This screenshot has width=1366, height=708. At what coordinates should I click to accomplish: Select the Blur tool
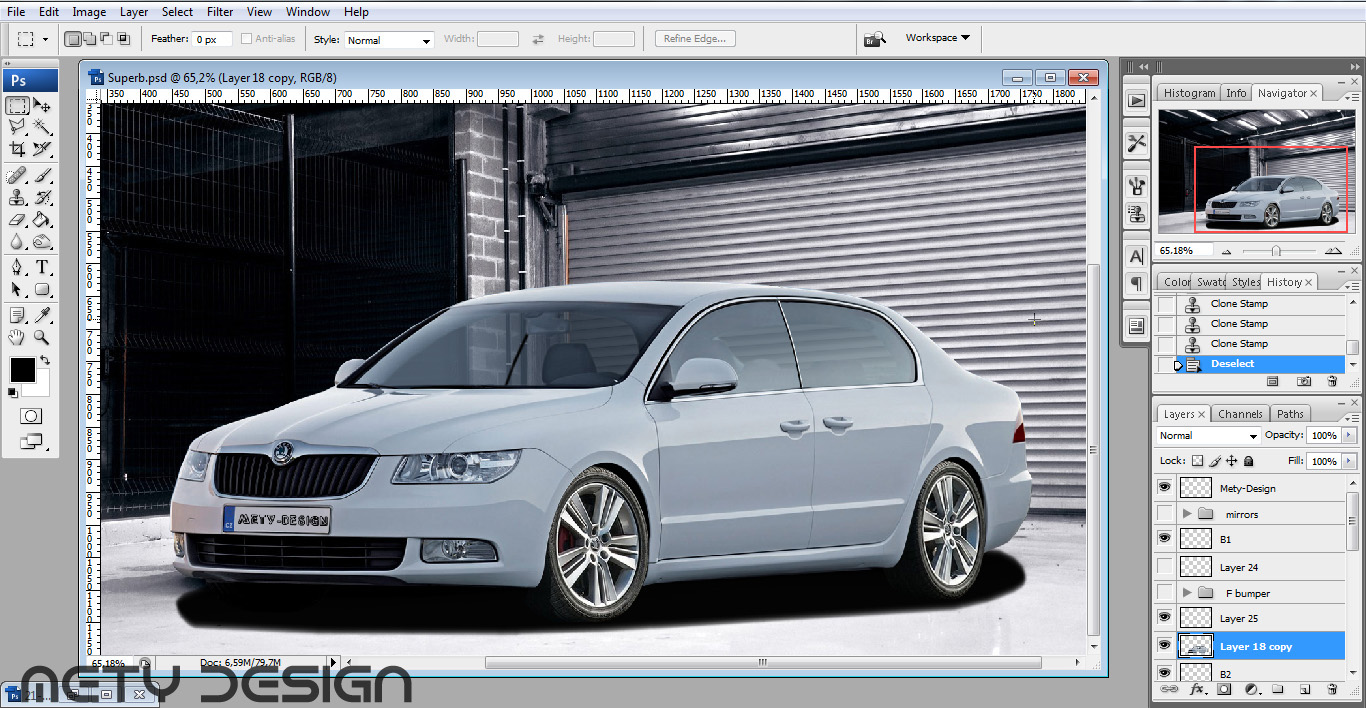[17, 241]
